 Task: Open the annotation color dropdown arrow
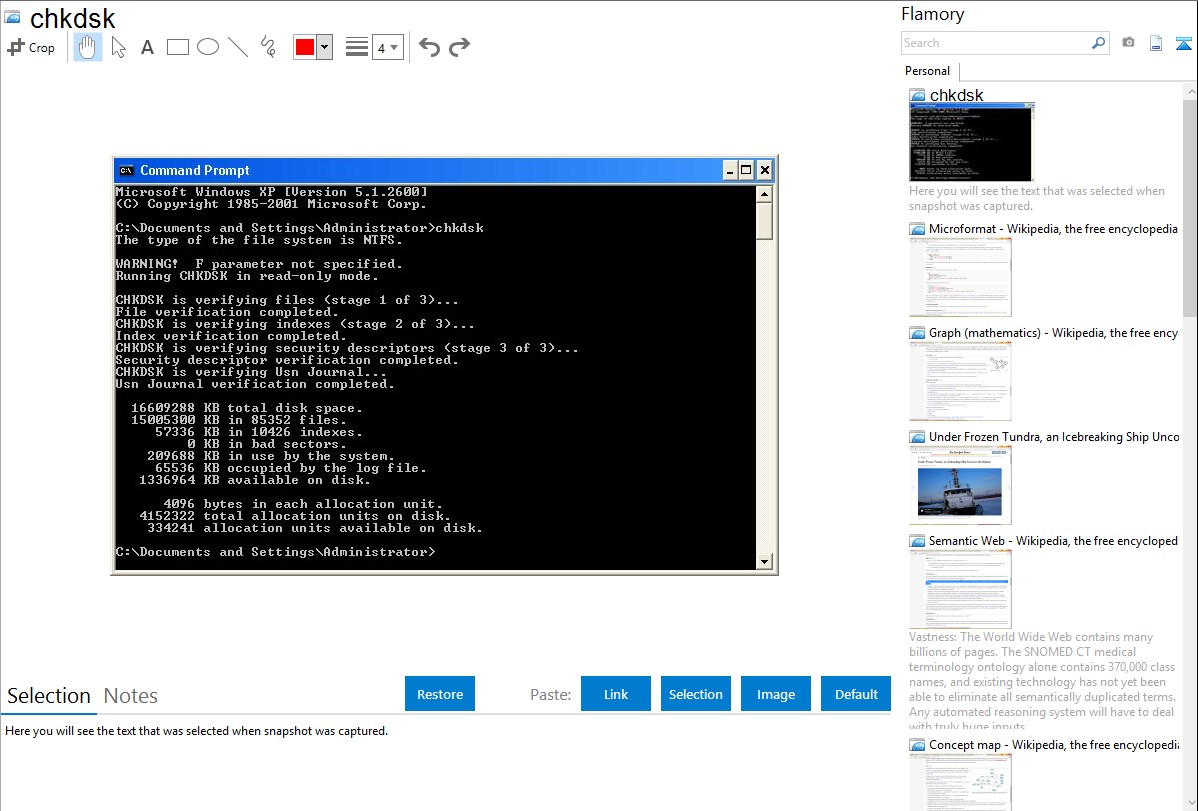[324, 47]
